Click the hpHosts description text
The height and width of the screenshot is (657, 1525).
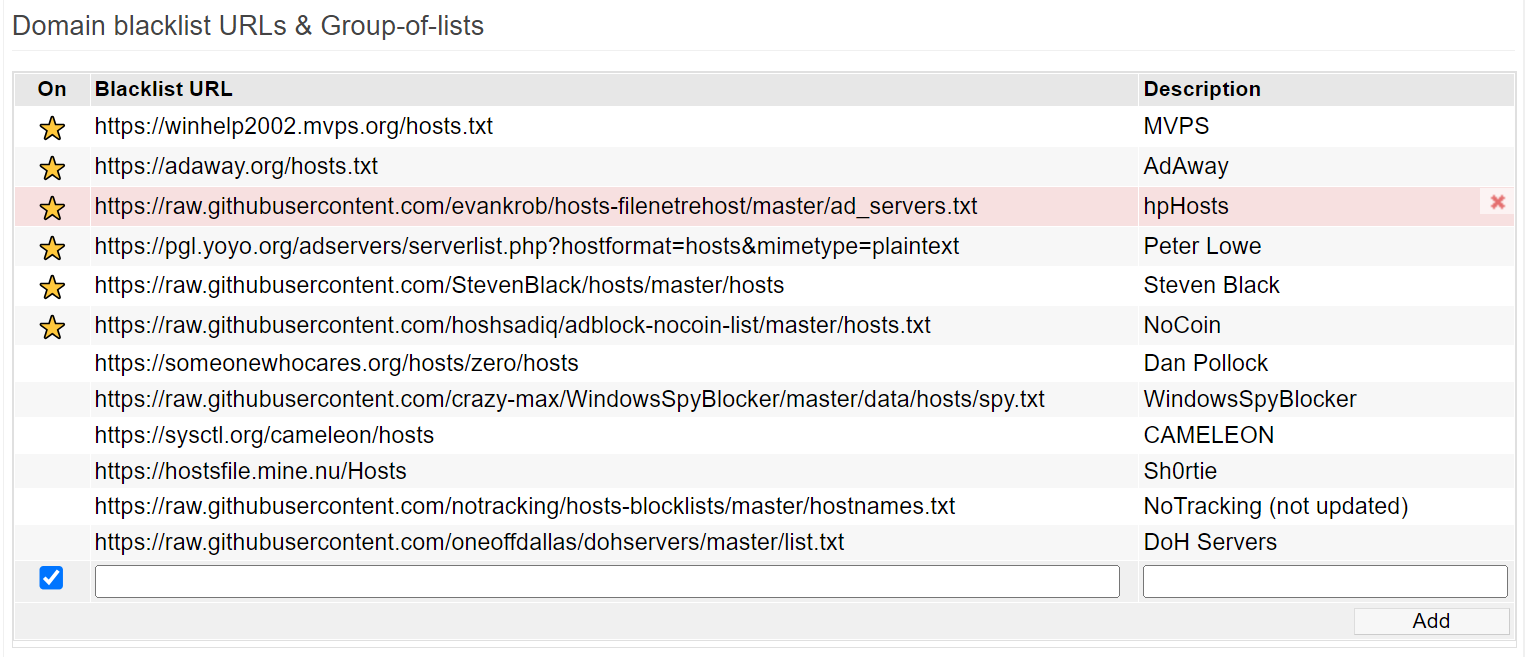1186,206
